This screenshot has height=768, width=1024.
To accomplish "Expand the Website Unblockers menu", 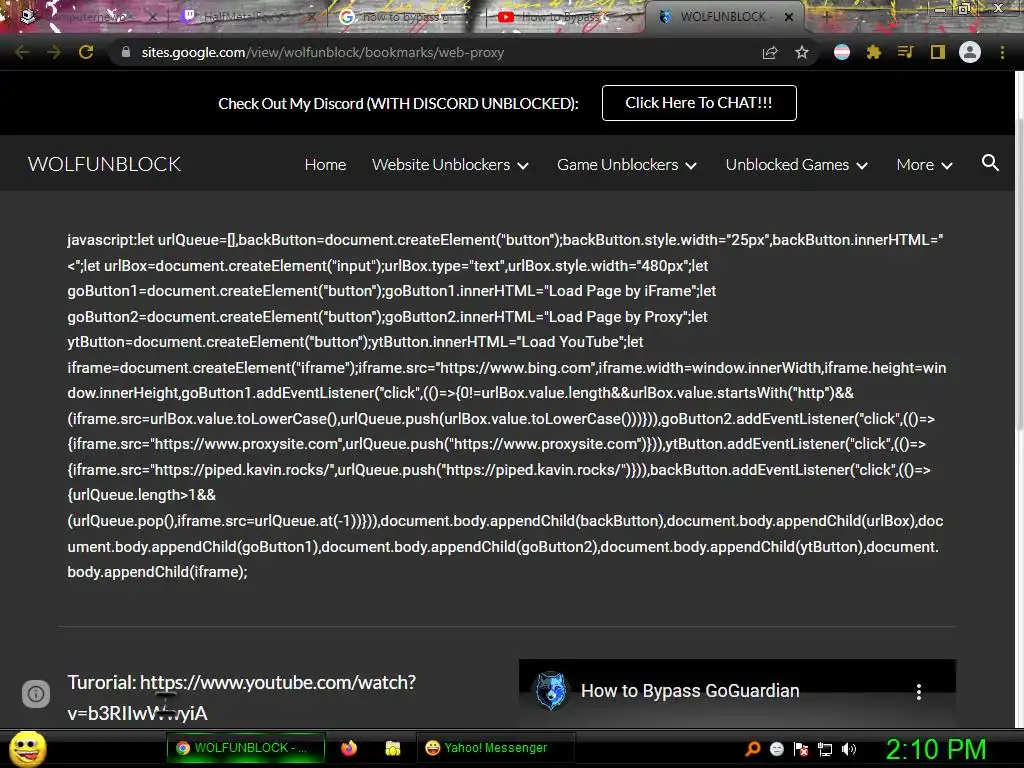I will [450, 165].
